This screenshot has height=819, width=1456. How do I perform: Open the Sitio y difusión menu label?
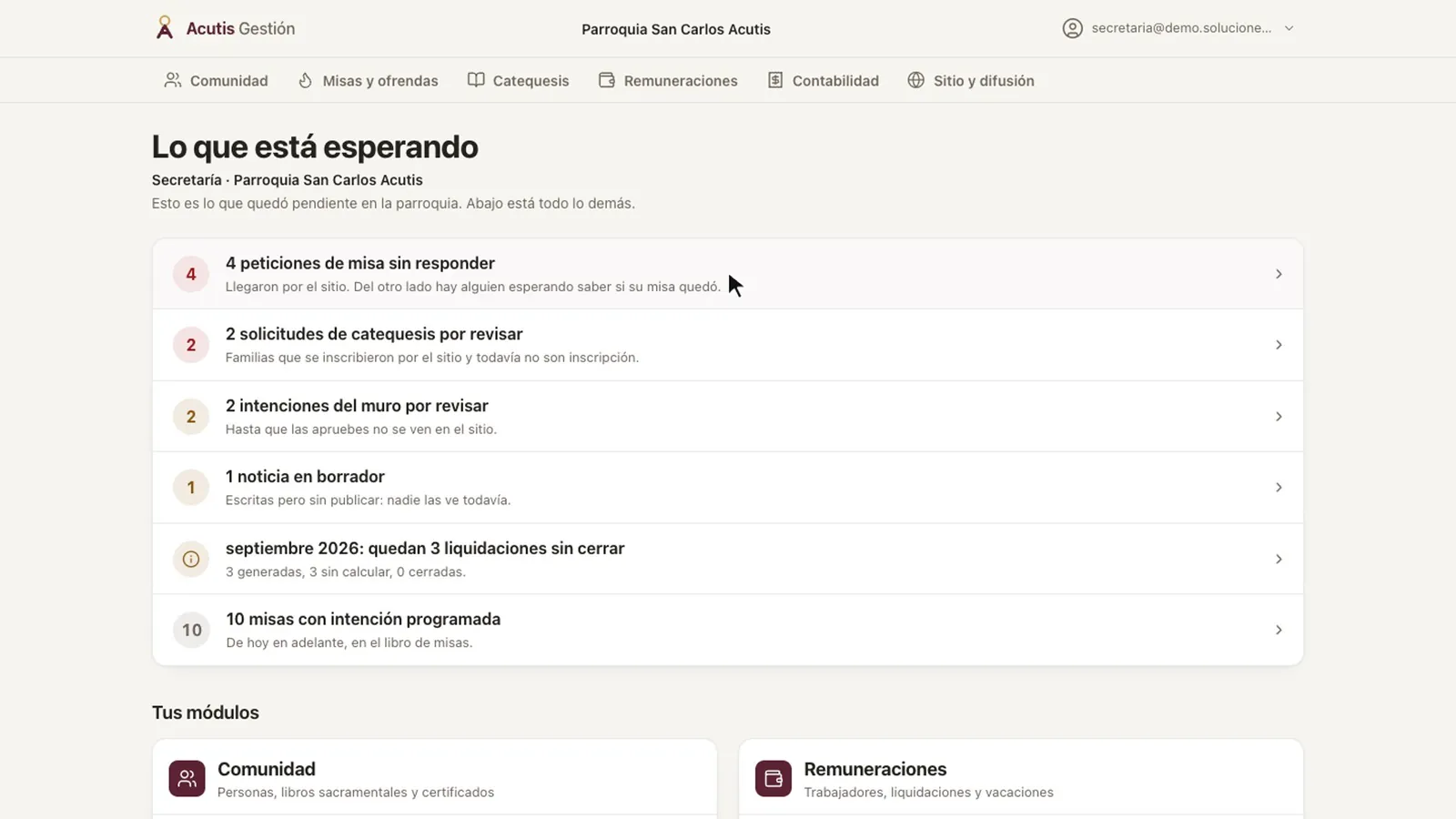tap(984, 80)
